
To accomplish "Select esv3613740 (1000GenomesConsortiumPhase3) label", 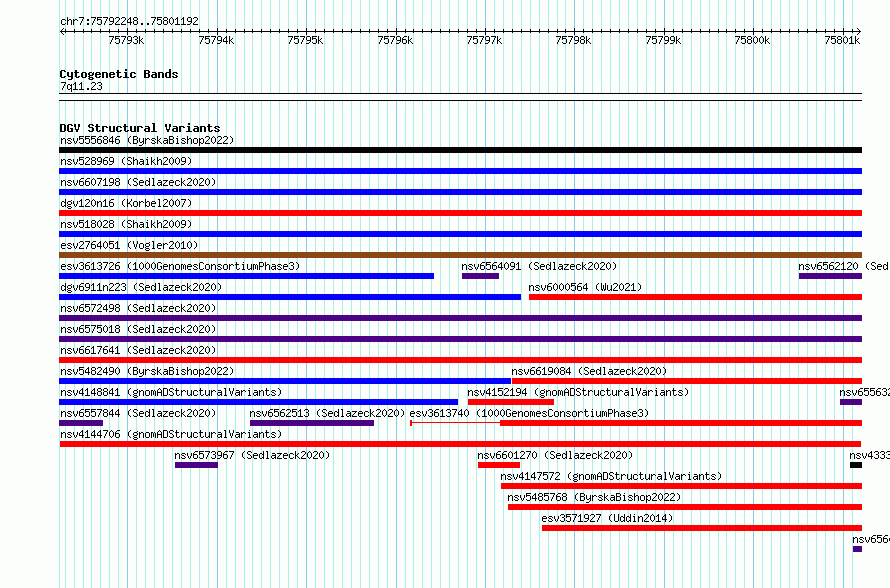I will coord(529,413).
